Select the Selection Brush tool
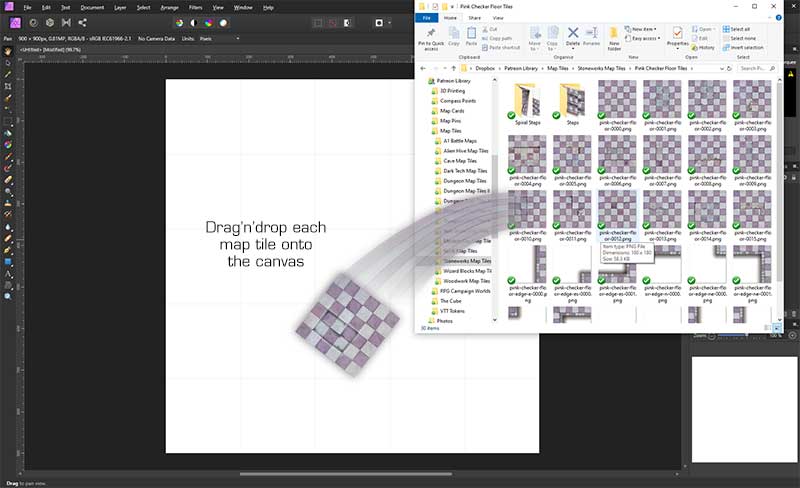This screenshot has height=488, width=800. click(8, 98)
